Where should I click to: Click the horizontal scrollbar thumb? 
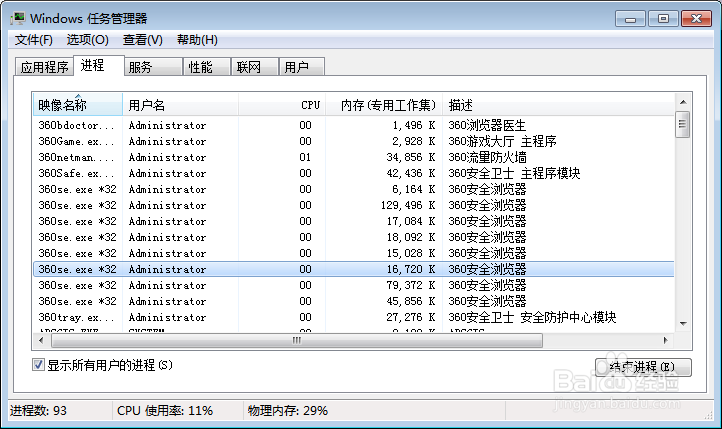[297, 341]
